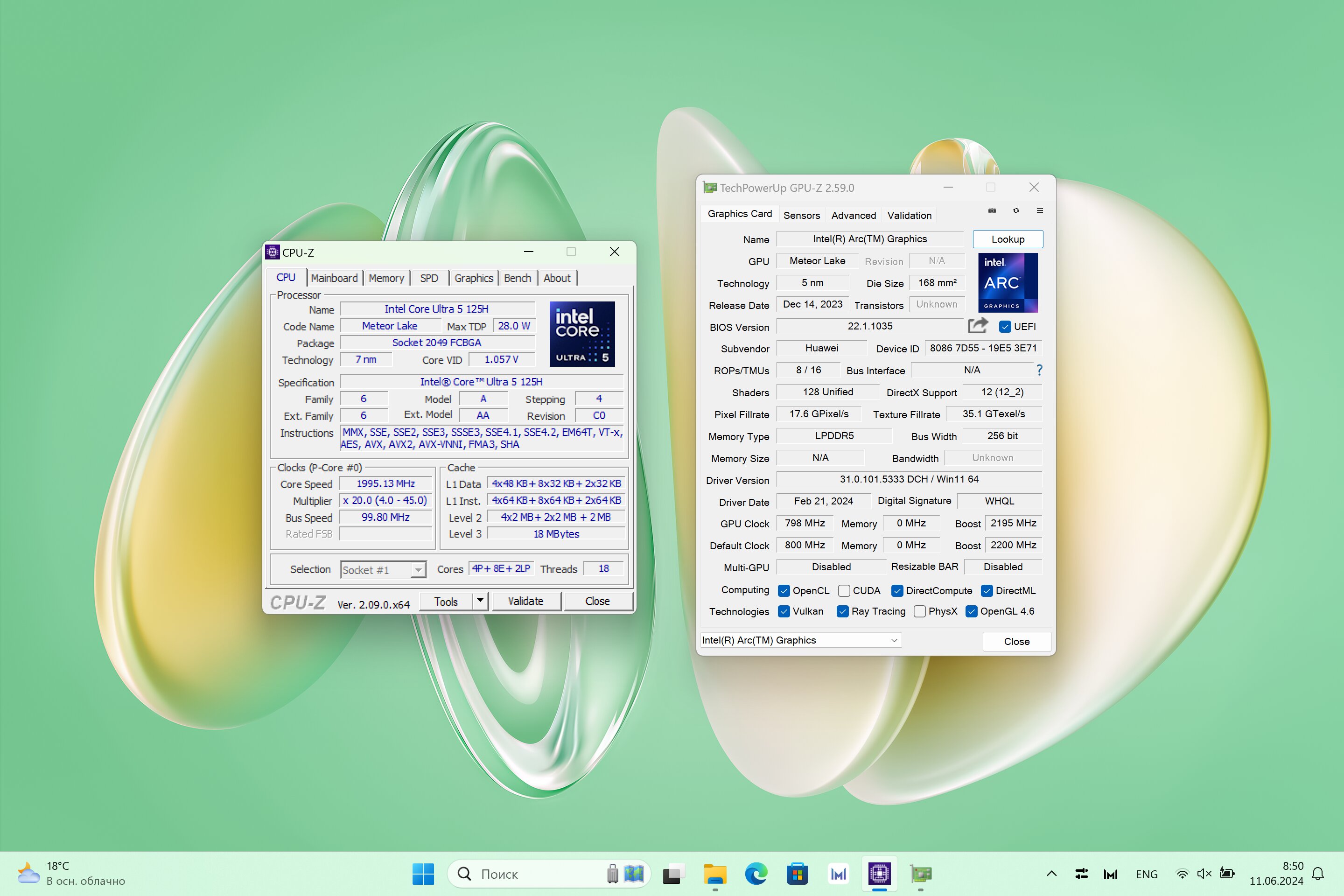Screen dimensions: 1344x896
Task: Toggle the CUDA checkbox
Action: click(844, 591)
